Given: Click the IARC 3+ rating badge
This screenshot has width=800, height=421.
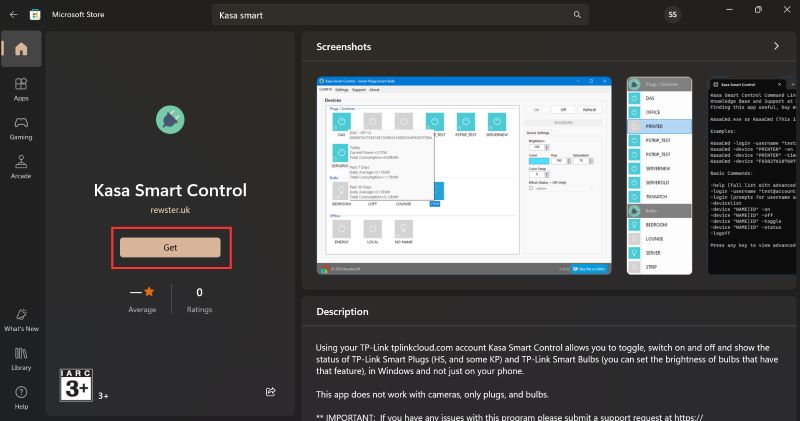Looking at the screenshot, I should click(x=76, y=385).
